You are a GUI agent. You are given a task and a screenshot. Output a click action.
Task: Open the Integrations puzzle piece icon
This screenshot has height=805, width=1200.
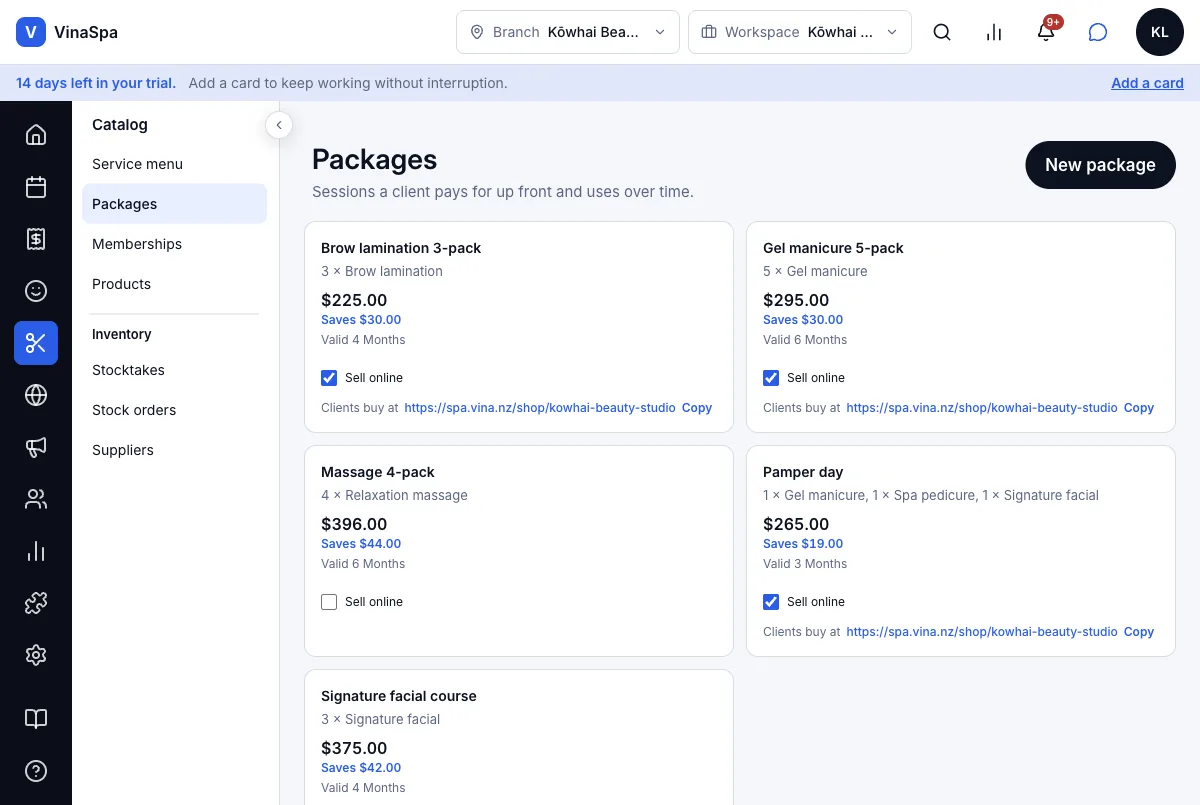tap(36, 603)
